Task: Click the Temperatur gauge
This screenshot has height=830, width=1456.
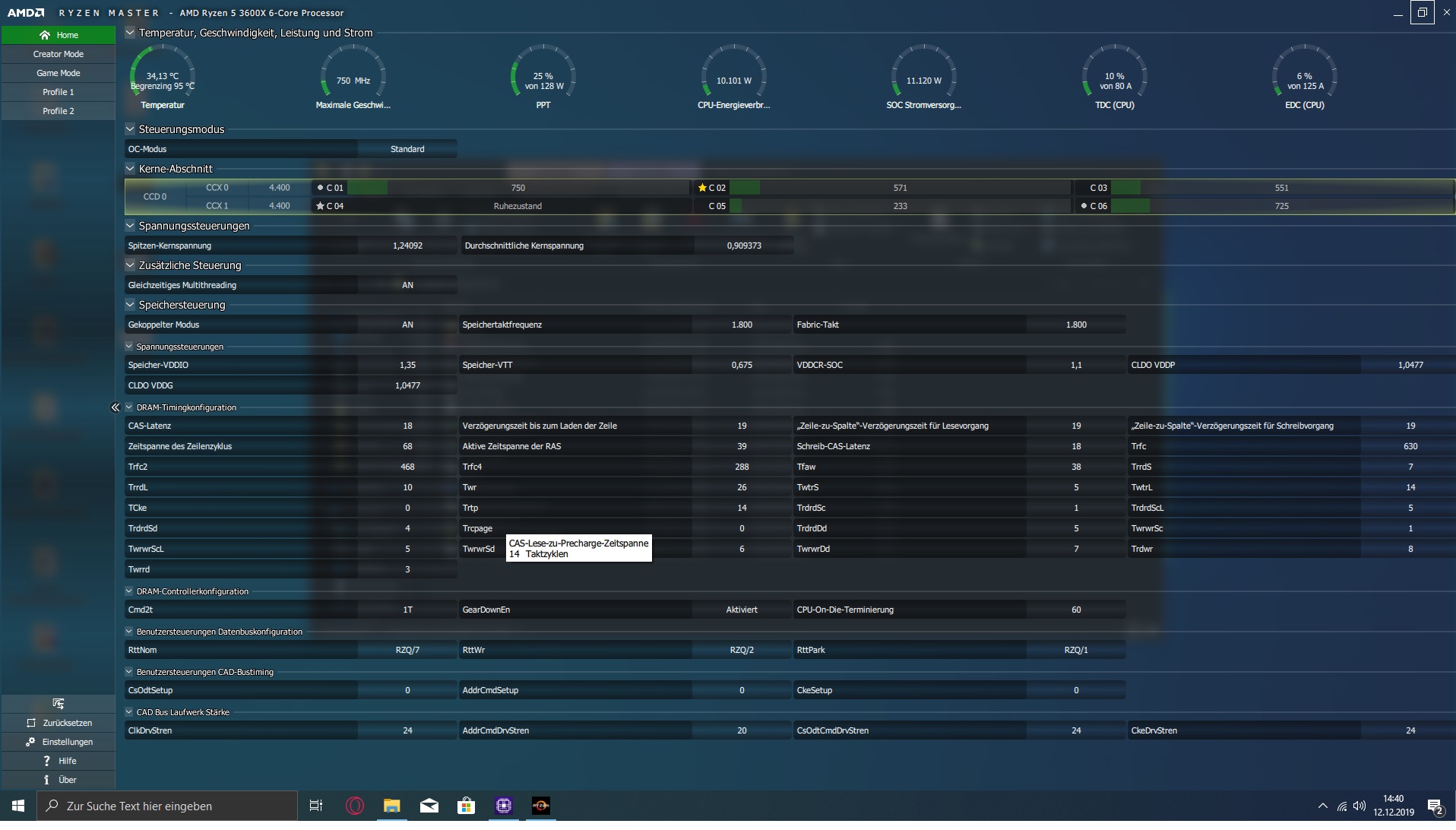Action: point(163,78)
